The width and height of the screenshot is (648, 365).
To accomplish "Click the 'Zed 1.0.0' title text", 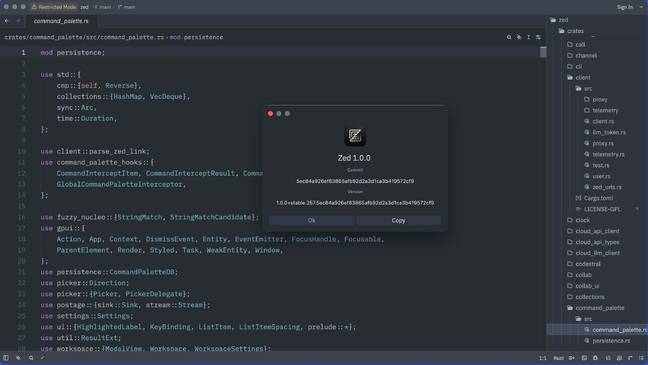I will coord(354,158).
